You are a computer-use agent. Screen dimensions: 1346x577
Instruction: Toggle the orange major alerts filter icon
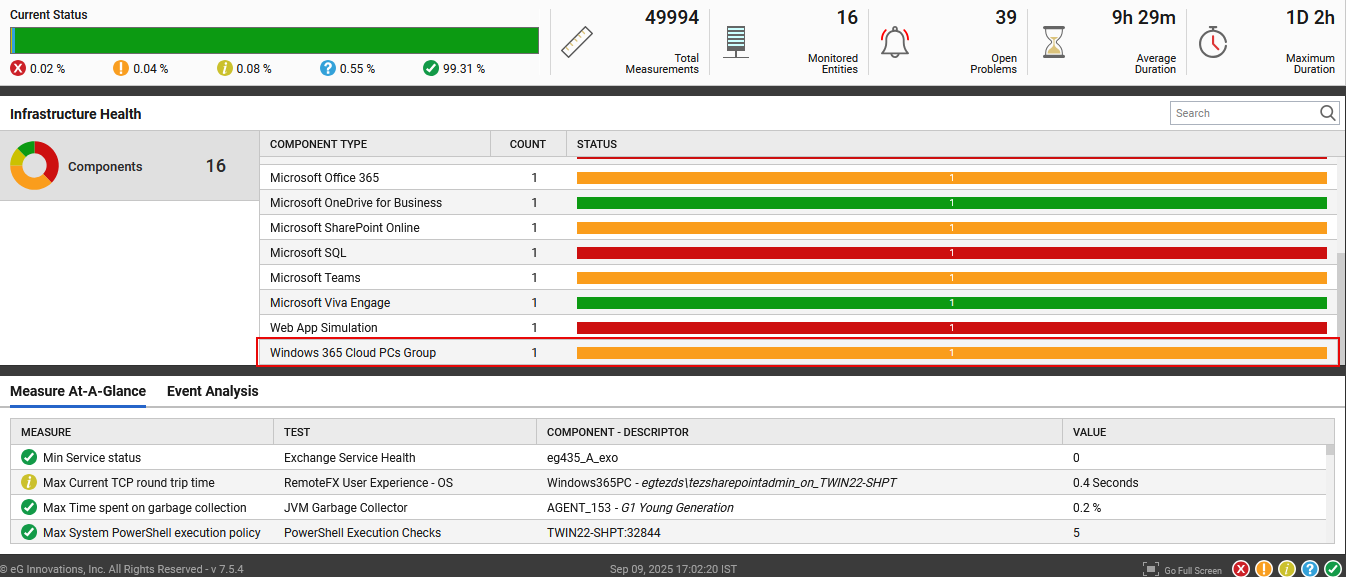[1264, 568]
